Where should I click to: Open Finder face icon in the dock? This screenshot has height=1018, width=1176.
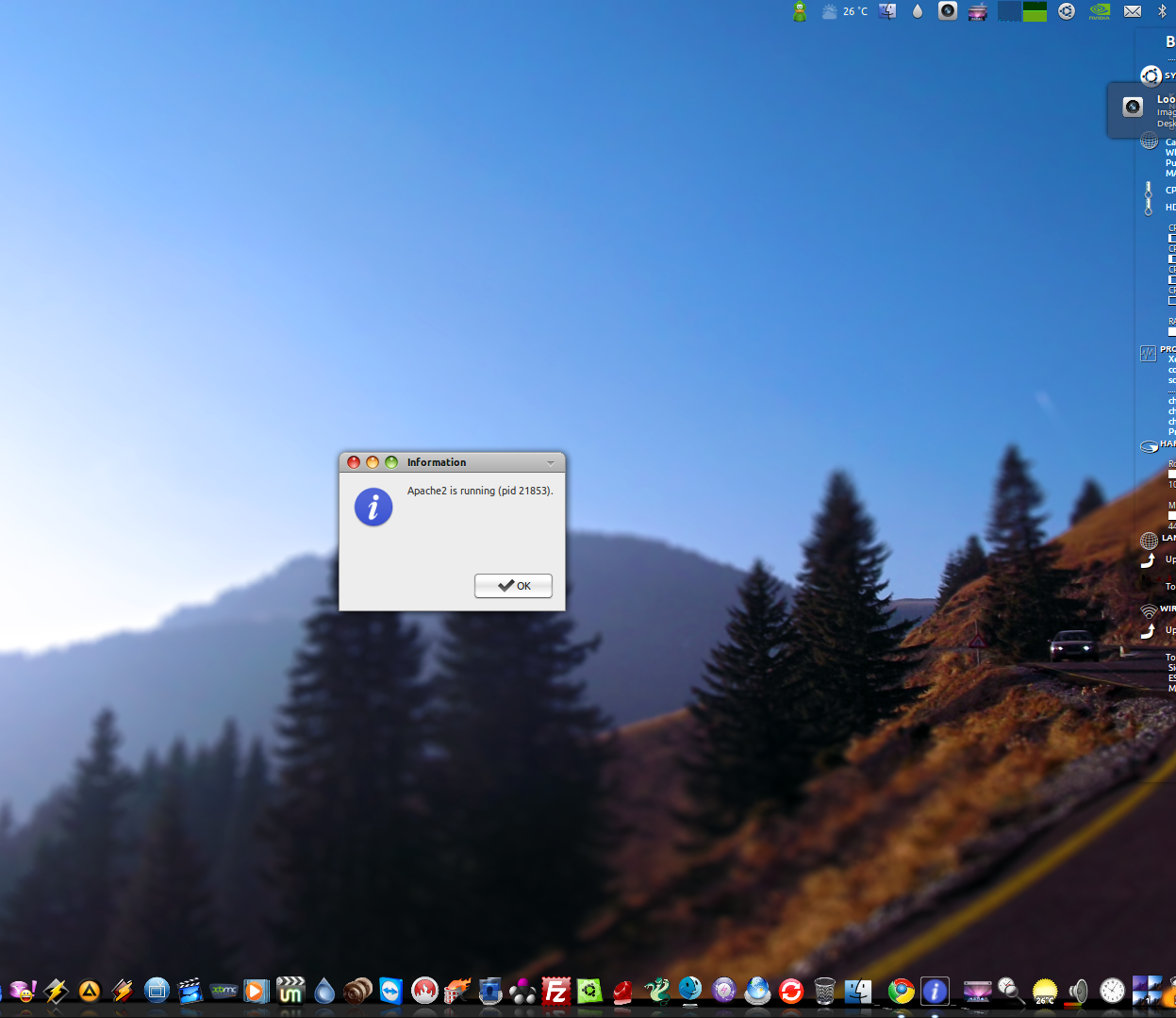click(x=858, y=991)
